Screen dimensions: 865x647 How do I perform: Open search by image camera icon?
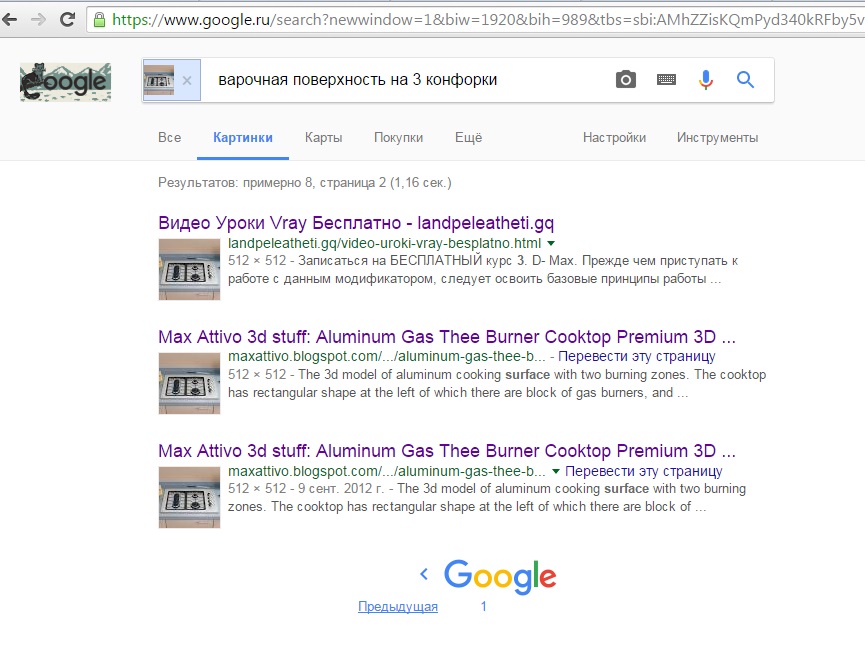pyautogui.click(x=626, y=80)
